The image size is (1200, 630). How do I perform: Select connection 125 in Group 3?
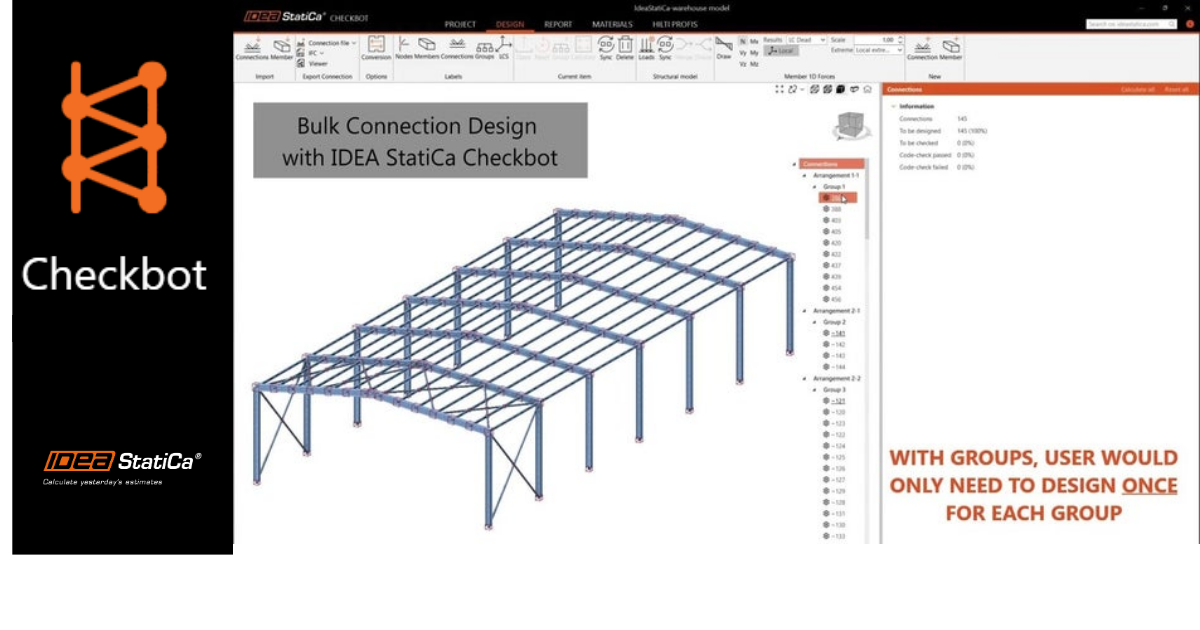(x=834, y=457)
